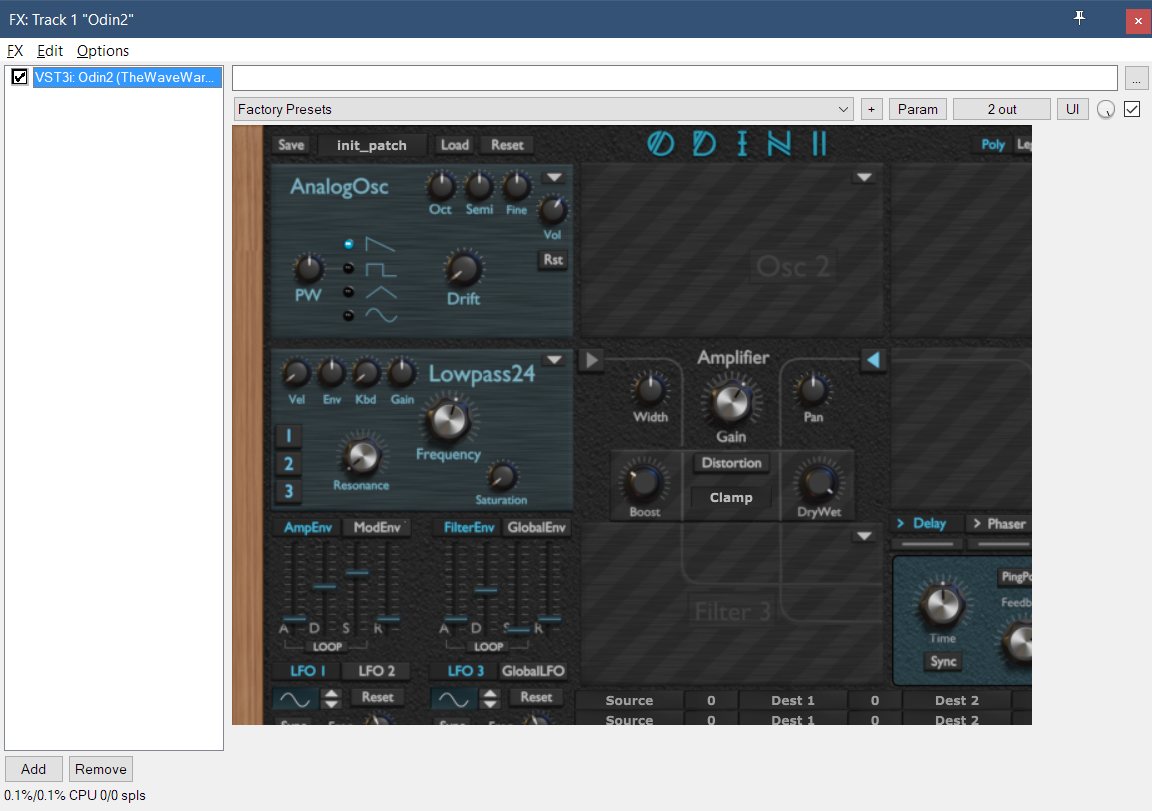Image resolution: width=1152 pixels, height=811 pixels.
Task: Toggle oscillator input 1 on the filter
Action: coord(288,436)
